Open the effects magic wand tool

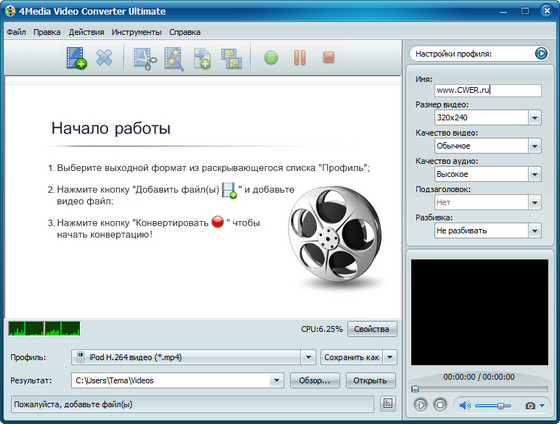tap(174, 59)
